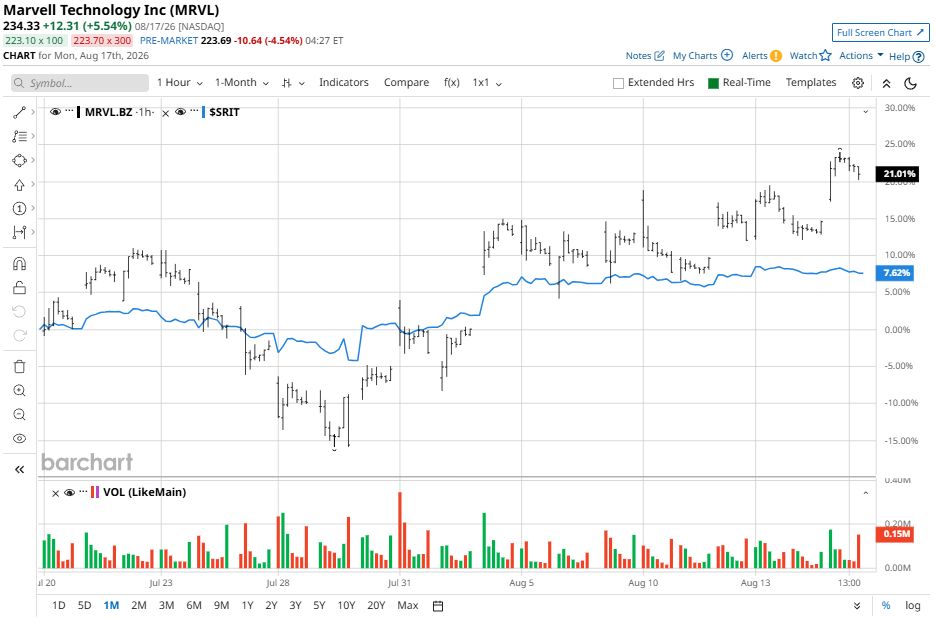
Task: Toggle hide all drawings eye in sidebar
Action: [19, 438]
